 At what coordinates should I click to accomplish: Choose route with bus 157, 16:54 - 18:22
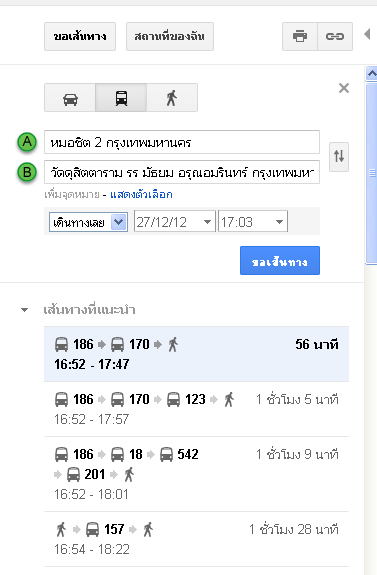(x=196, y=539)
